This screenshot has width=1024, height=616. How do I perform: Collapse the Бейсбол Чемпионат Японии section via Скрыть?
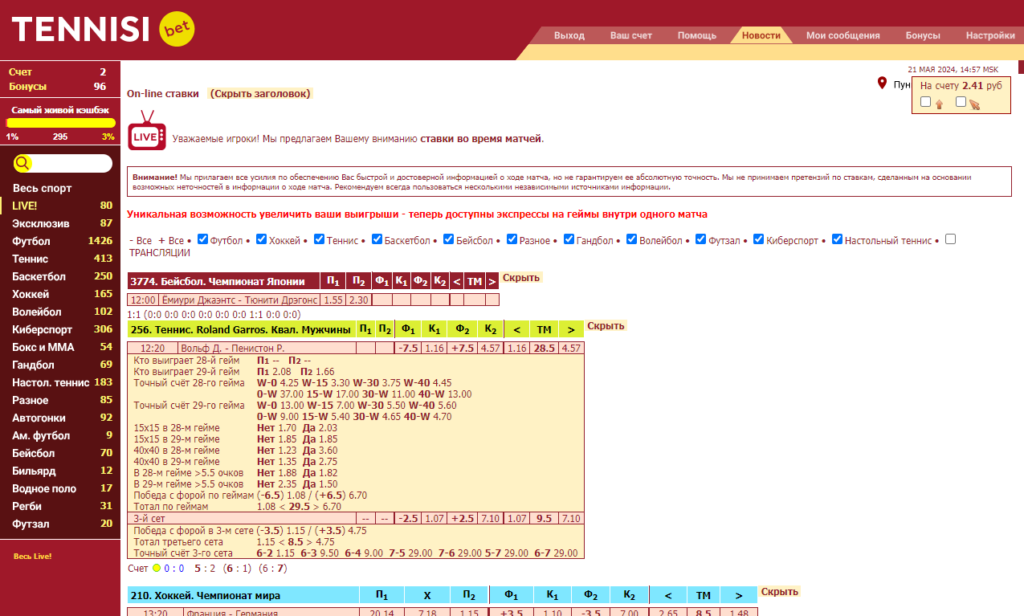point(520,278)
